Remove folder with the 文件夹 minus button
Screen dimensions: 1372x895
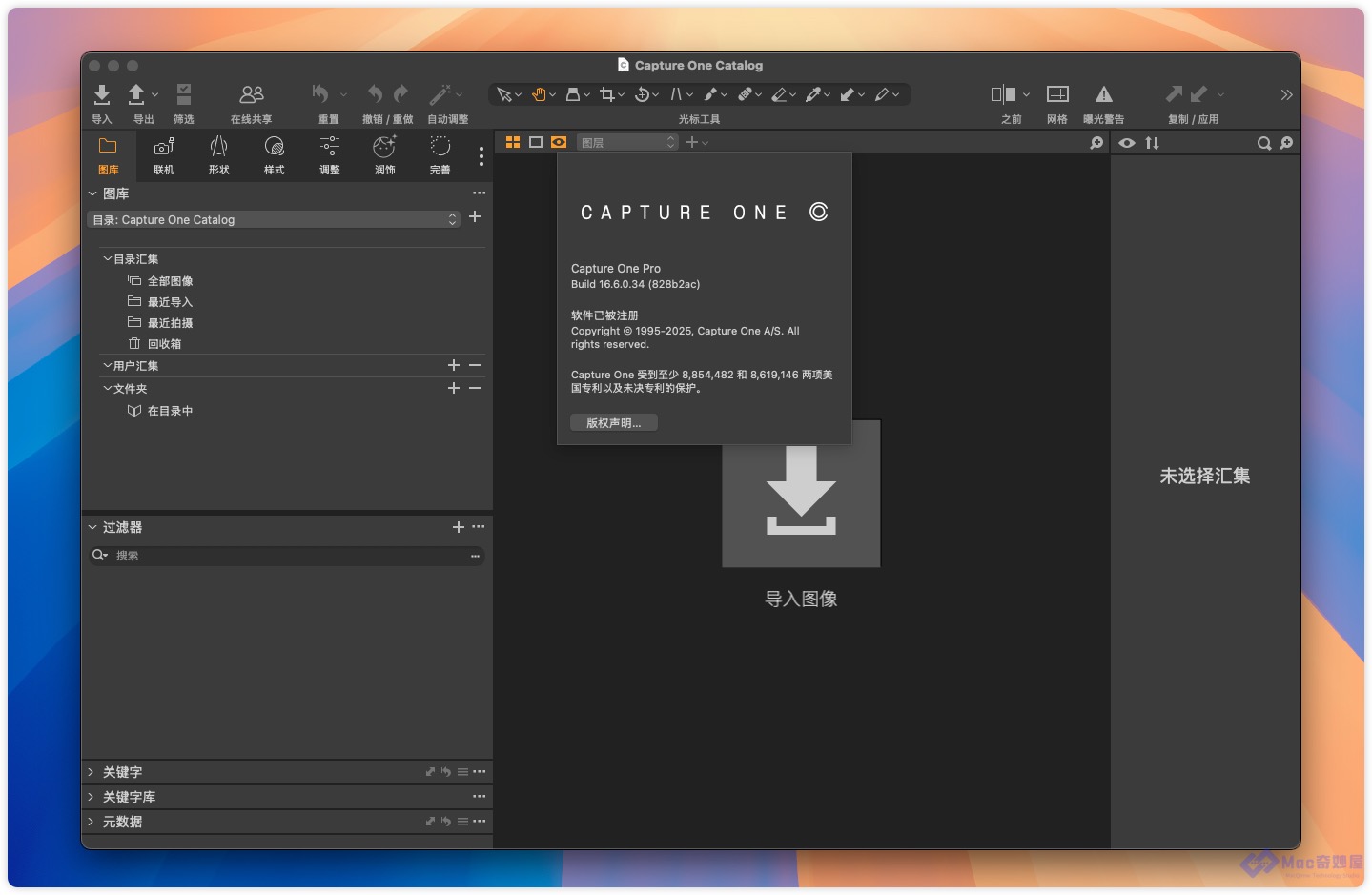pyautogui.click(x=475, y=388)
